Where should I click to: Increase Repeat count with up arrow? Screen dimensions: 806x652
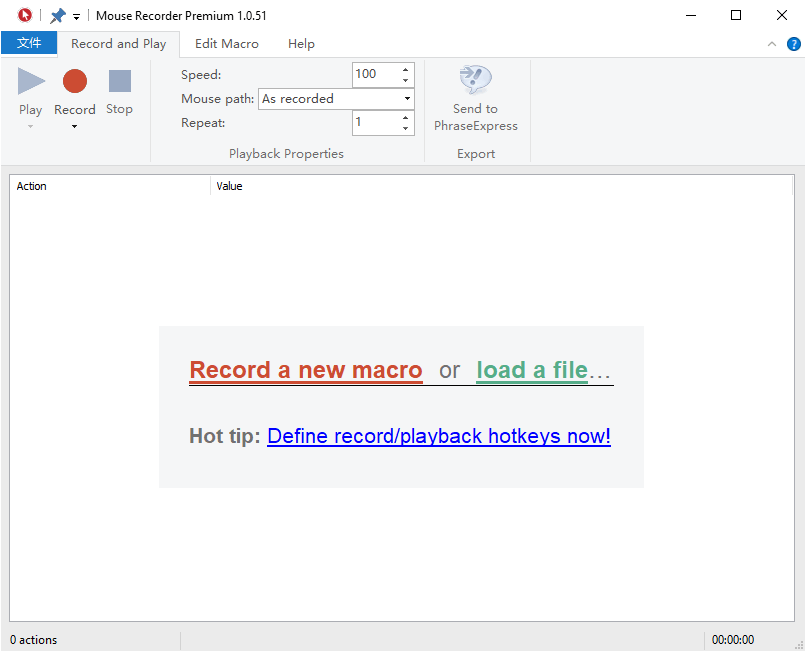[406, 118]
